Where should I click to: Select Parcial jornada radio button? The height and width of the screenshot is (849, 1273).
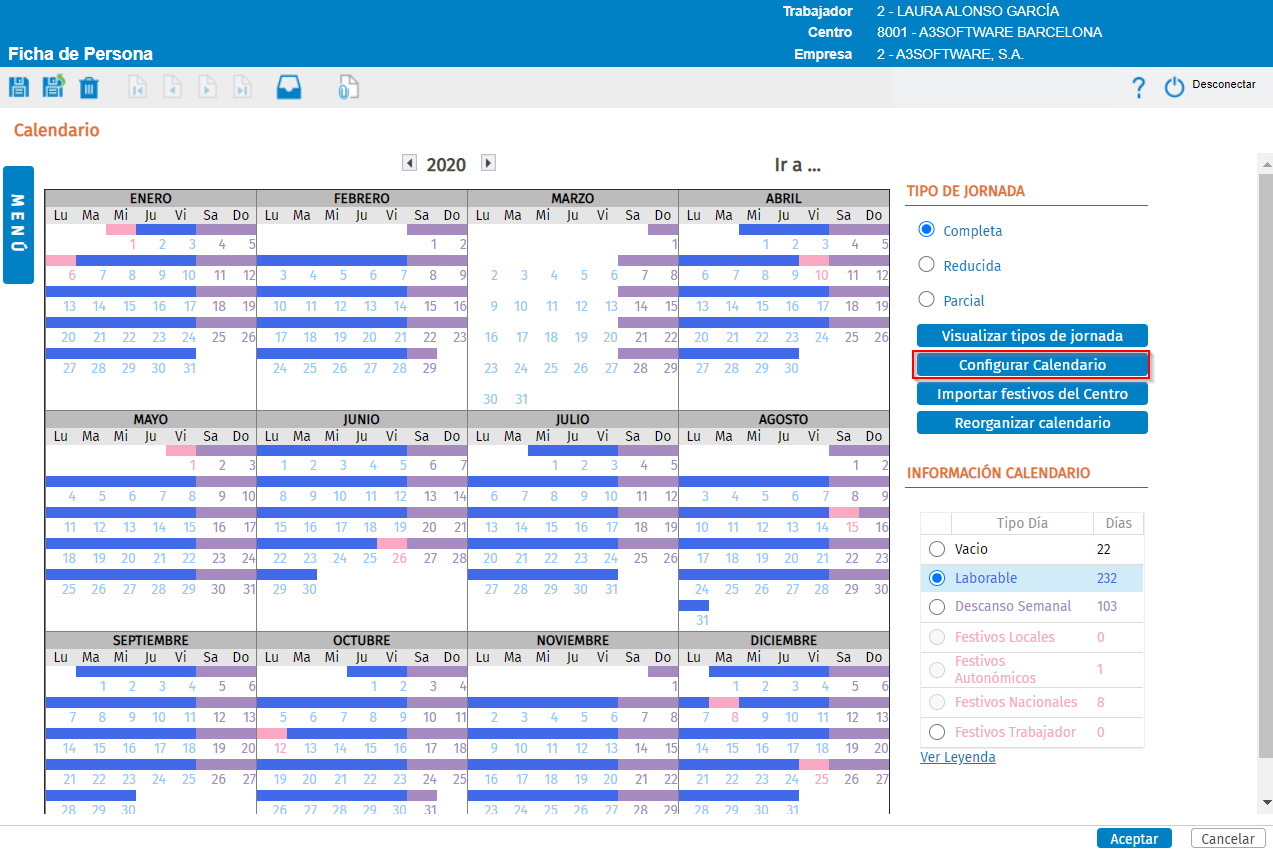coord(926,299)
